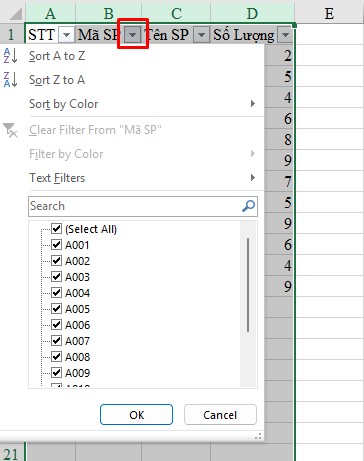
Task: Confirm the filter with OK
Action: (136, 415)
